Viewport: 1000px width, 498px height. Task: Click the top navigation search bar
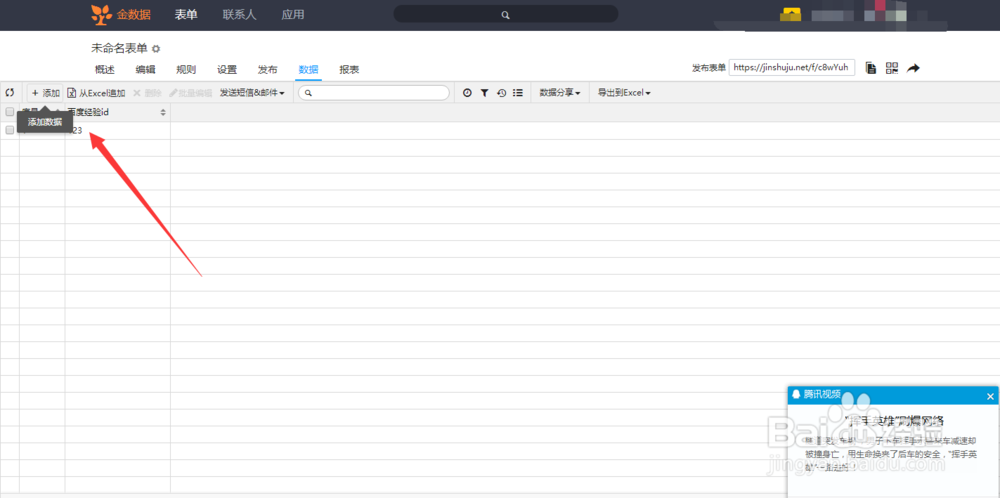pyautogui.click(x=506, y=14)
